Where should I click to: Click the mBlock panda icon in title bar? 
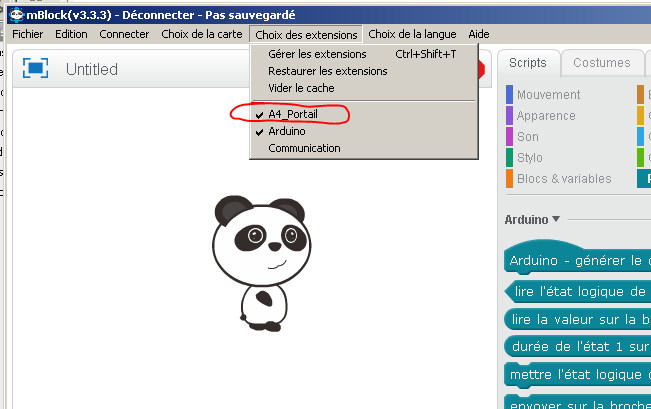pyautogui.click(x=17, y=14)
